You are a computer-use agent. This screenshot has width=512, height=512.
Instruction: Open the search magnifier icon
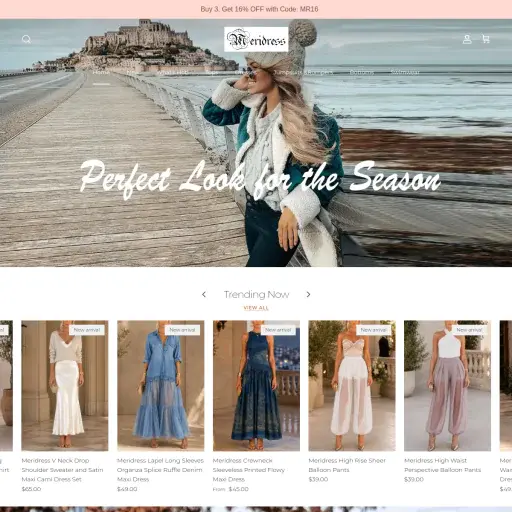26,39
